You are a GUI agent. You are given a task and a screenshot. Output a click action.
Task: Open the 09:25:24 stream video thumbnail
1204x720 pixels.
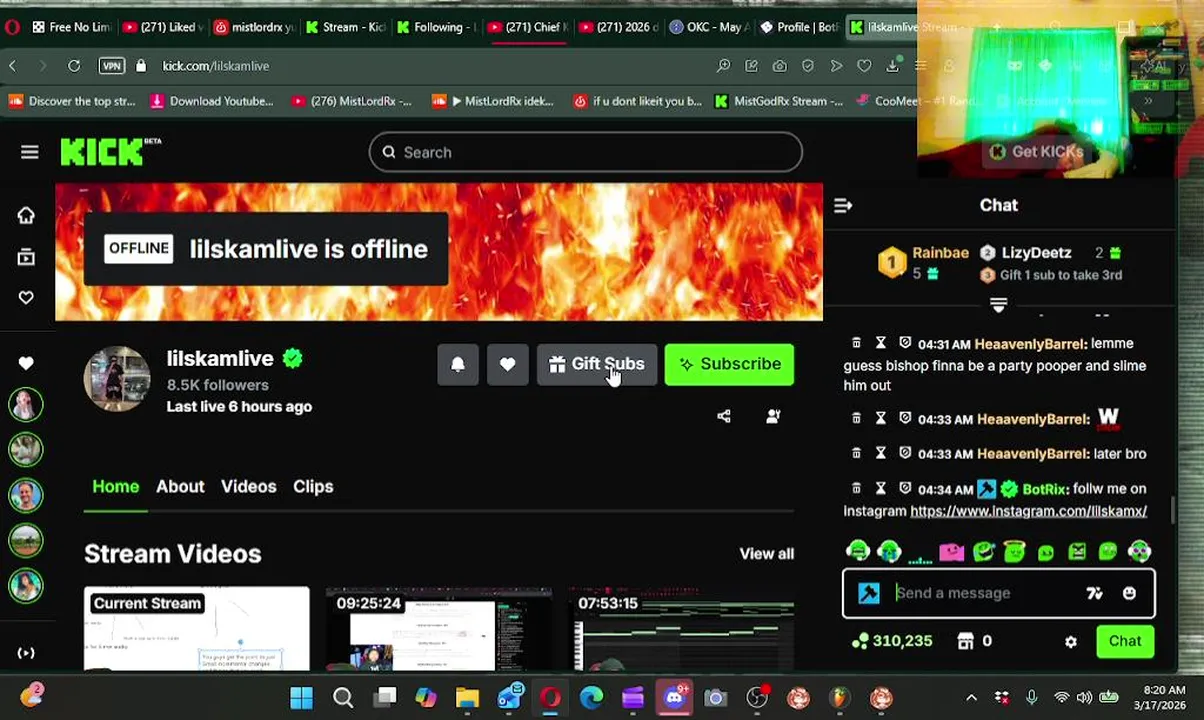click(x=438, y=629)
